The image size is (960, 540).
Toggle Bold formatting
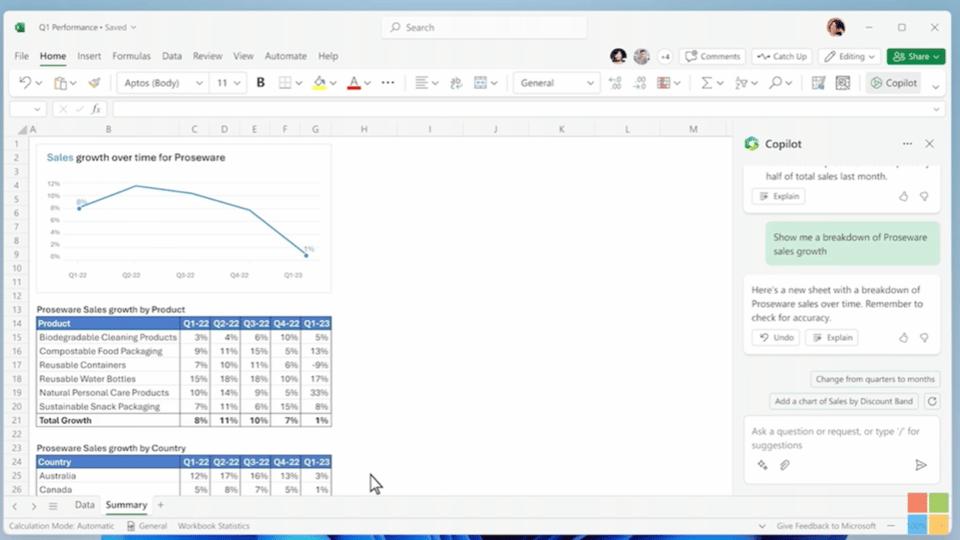pos(260,83)
